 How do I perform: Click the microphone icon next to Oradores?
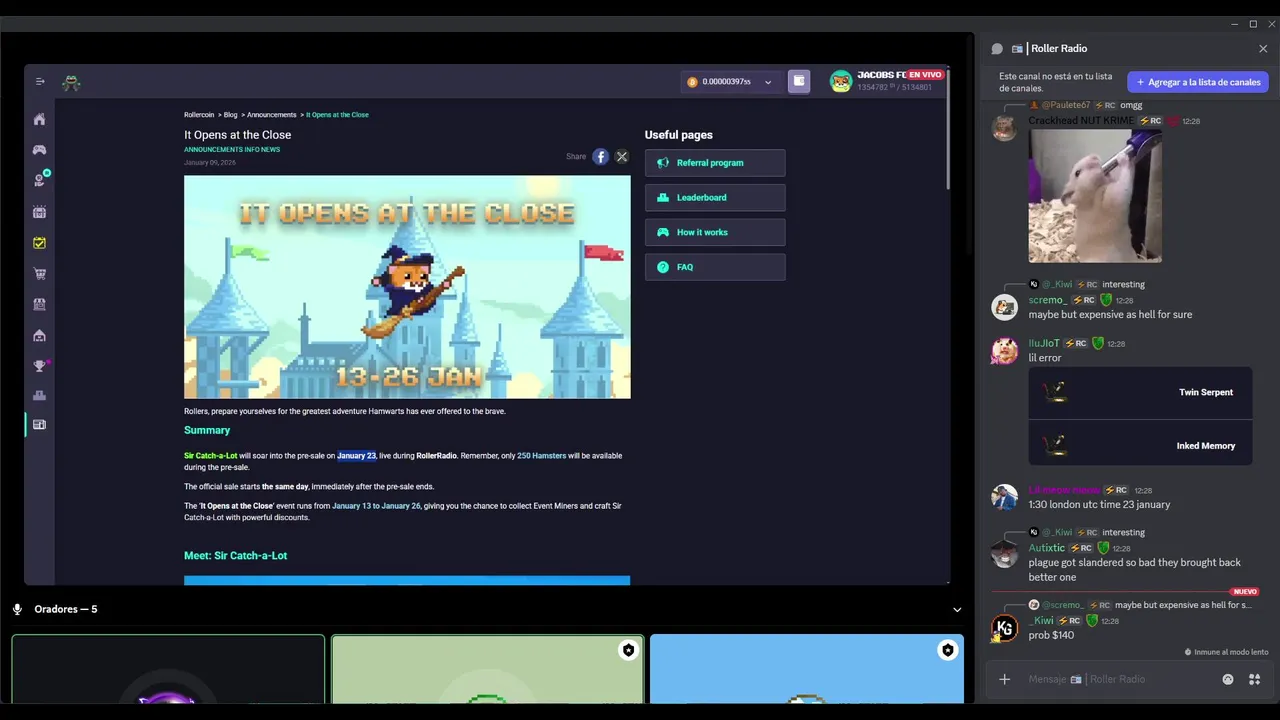click(17, 609)
